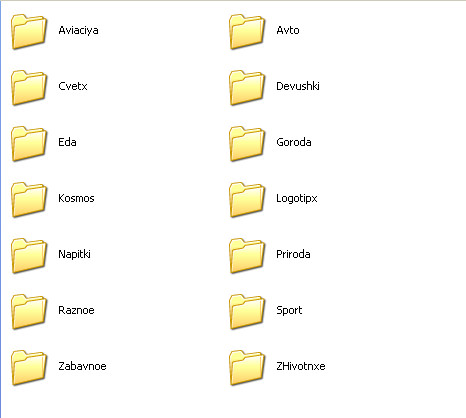The image size is (466, 418).
Task: Click the "Devushki" folder name
Action: click(x=298, y=86)
